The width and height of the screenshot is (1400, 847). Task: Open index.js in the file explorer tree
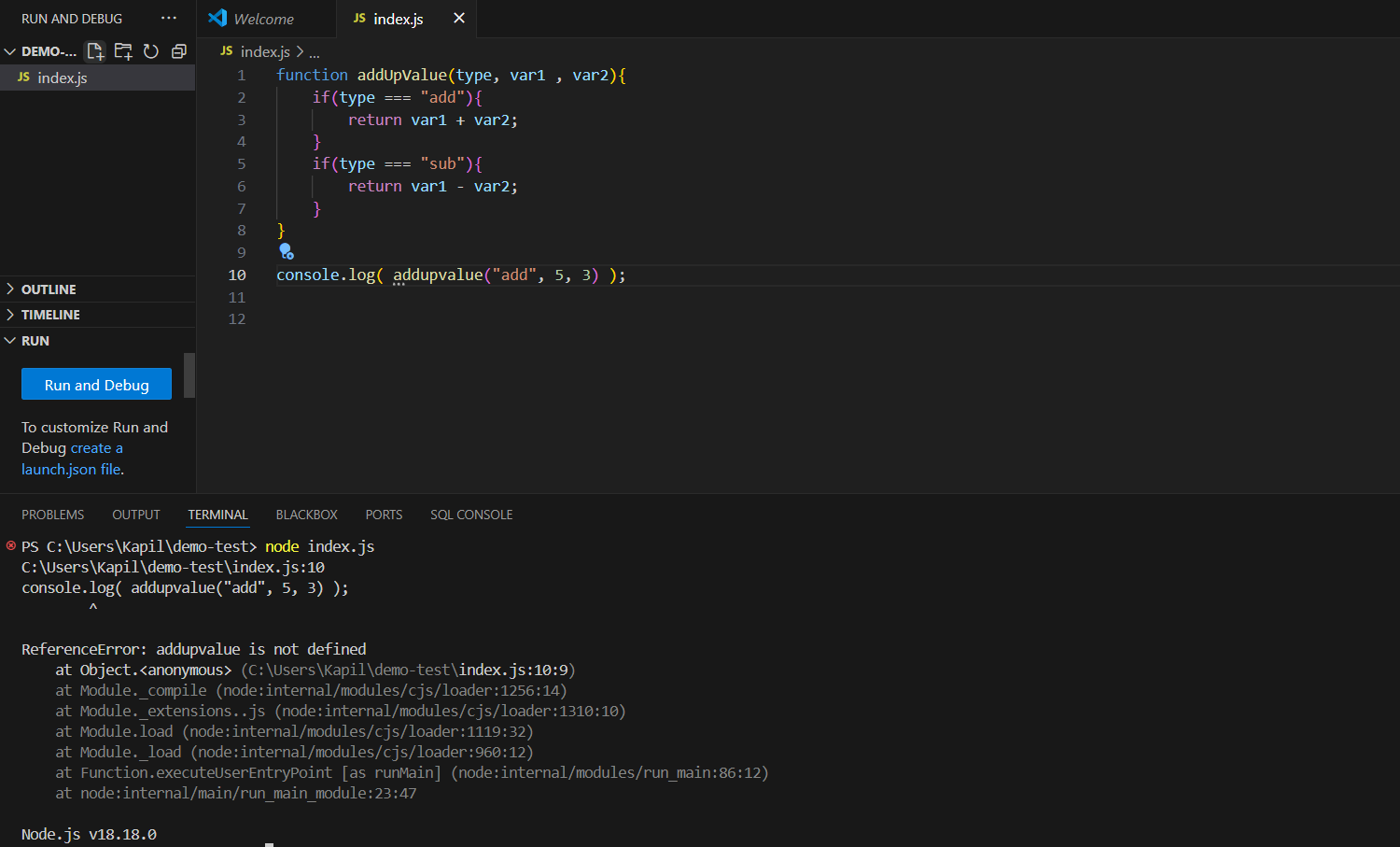(97, 78)
